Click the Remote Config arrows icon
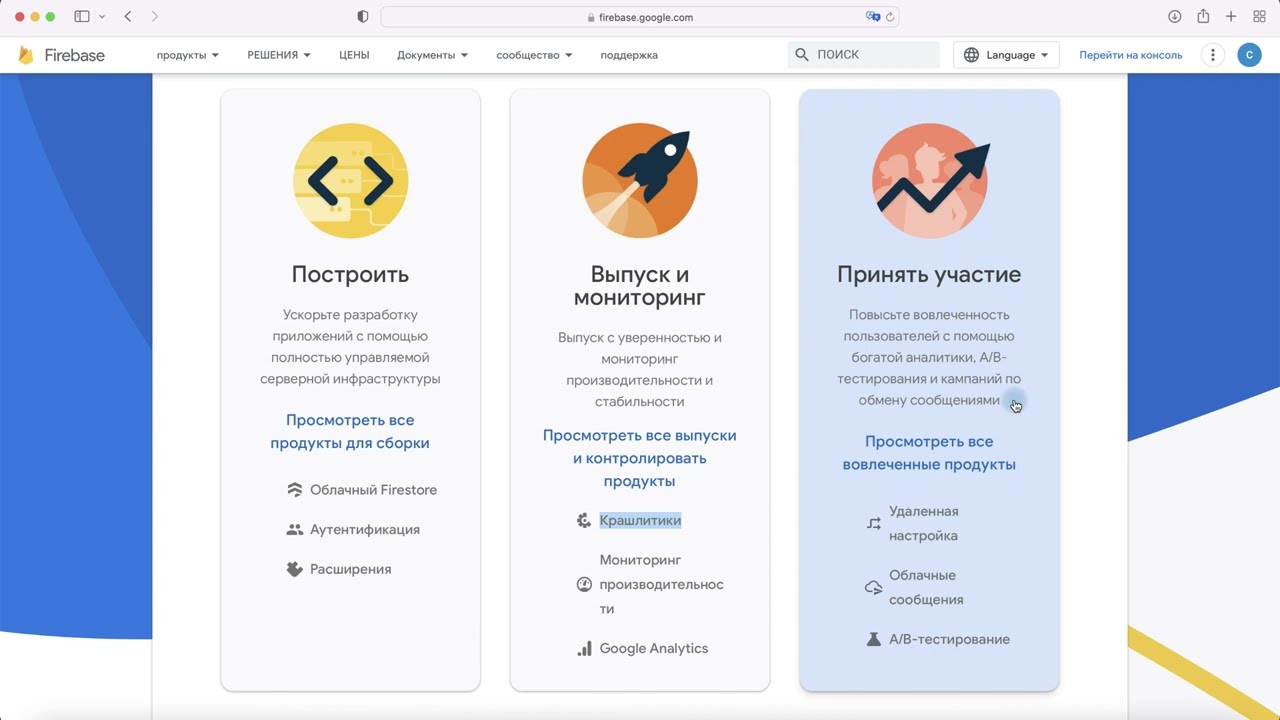 coord(874,523)
